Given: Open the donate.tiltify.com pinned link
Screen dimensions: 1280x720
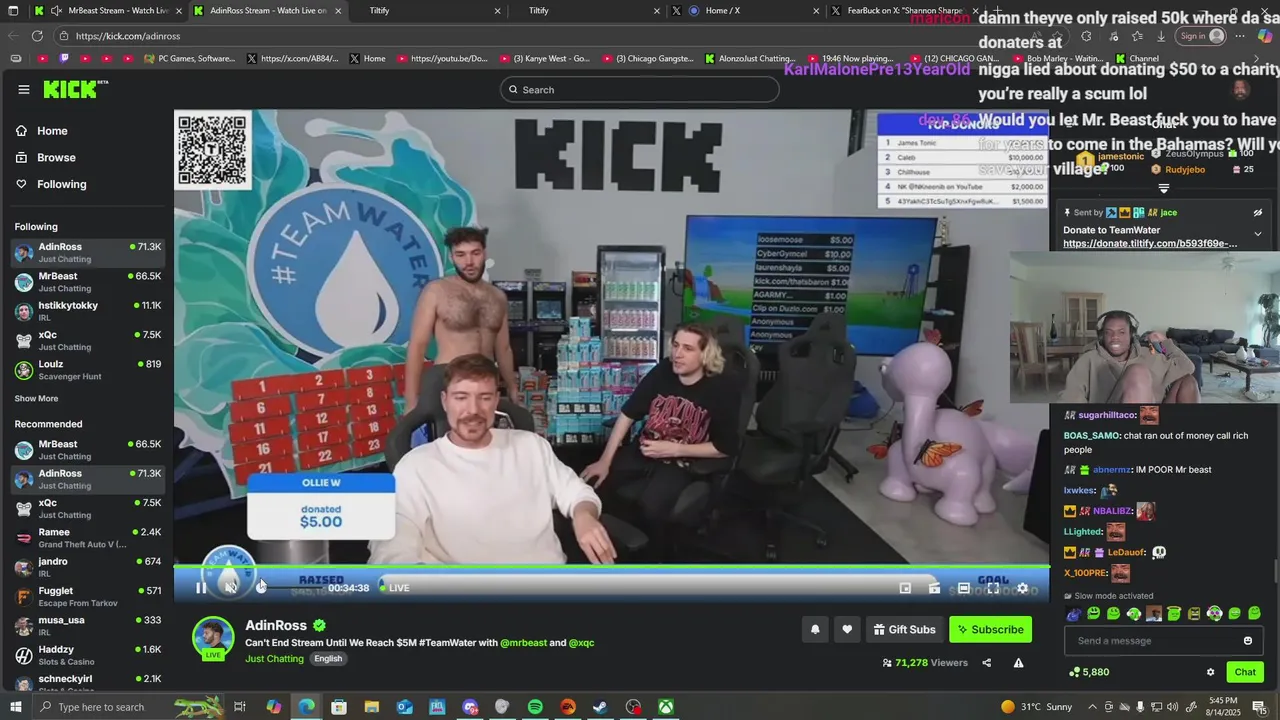Looking at the screenshot, I should click(x=1150, y=244).
